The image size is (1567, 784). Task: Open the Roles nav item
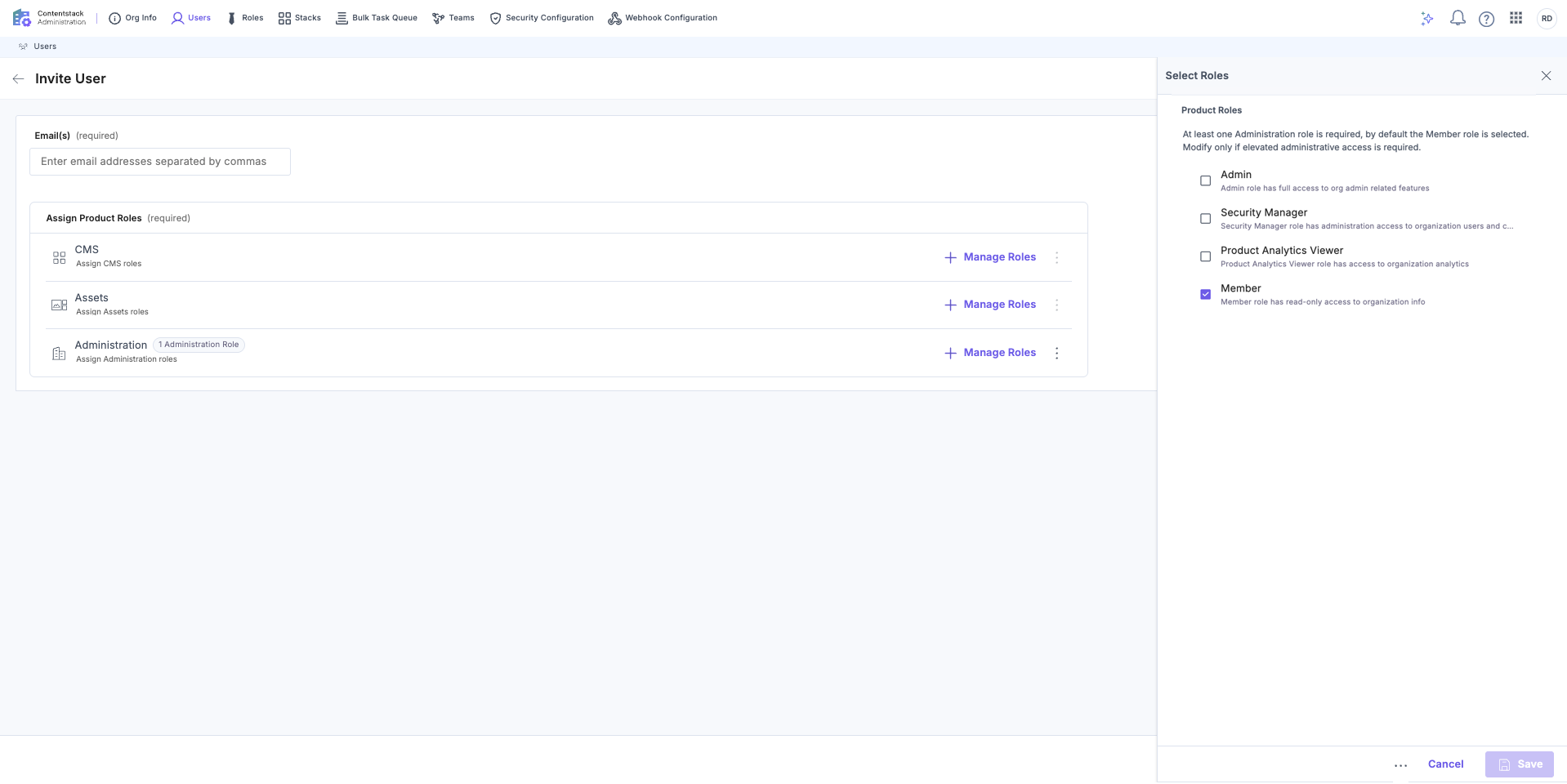245,18
